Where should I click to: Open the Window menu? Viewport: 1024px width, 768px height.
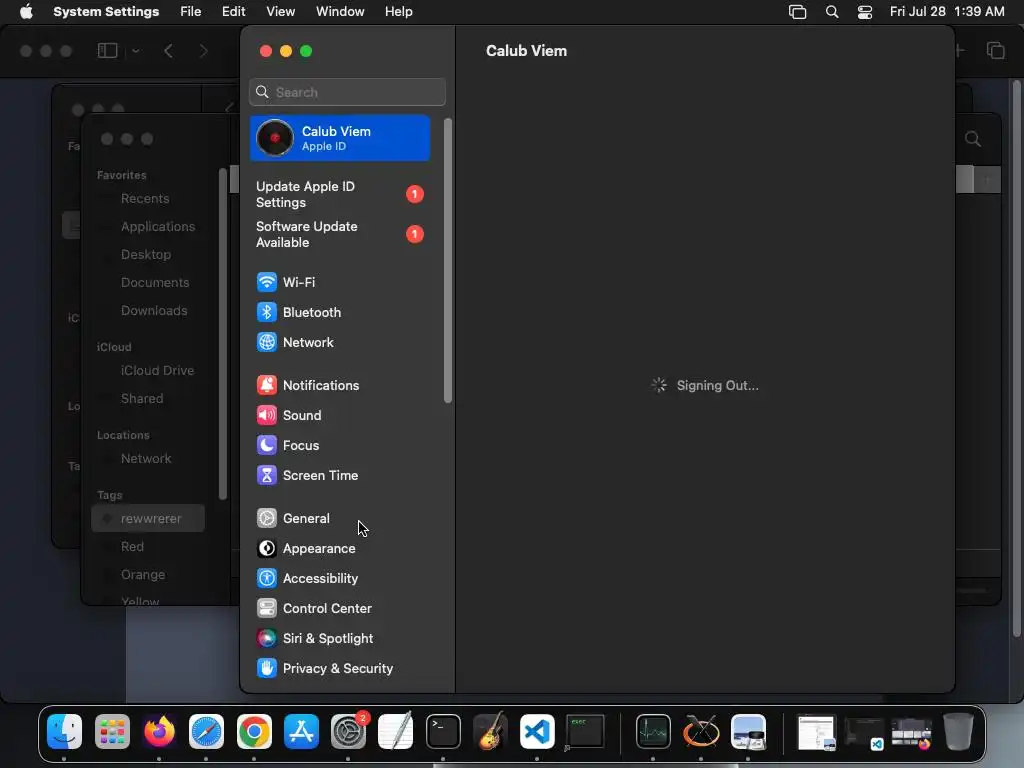[340, 12]
